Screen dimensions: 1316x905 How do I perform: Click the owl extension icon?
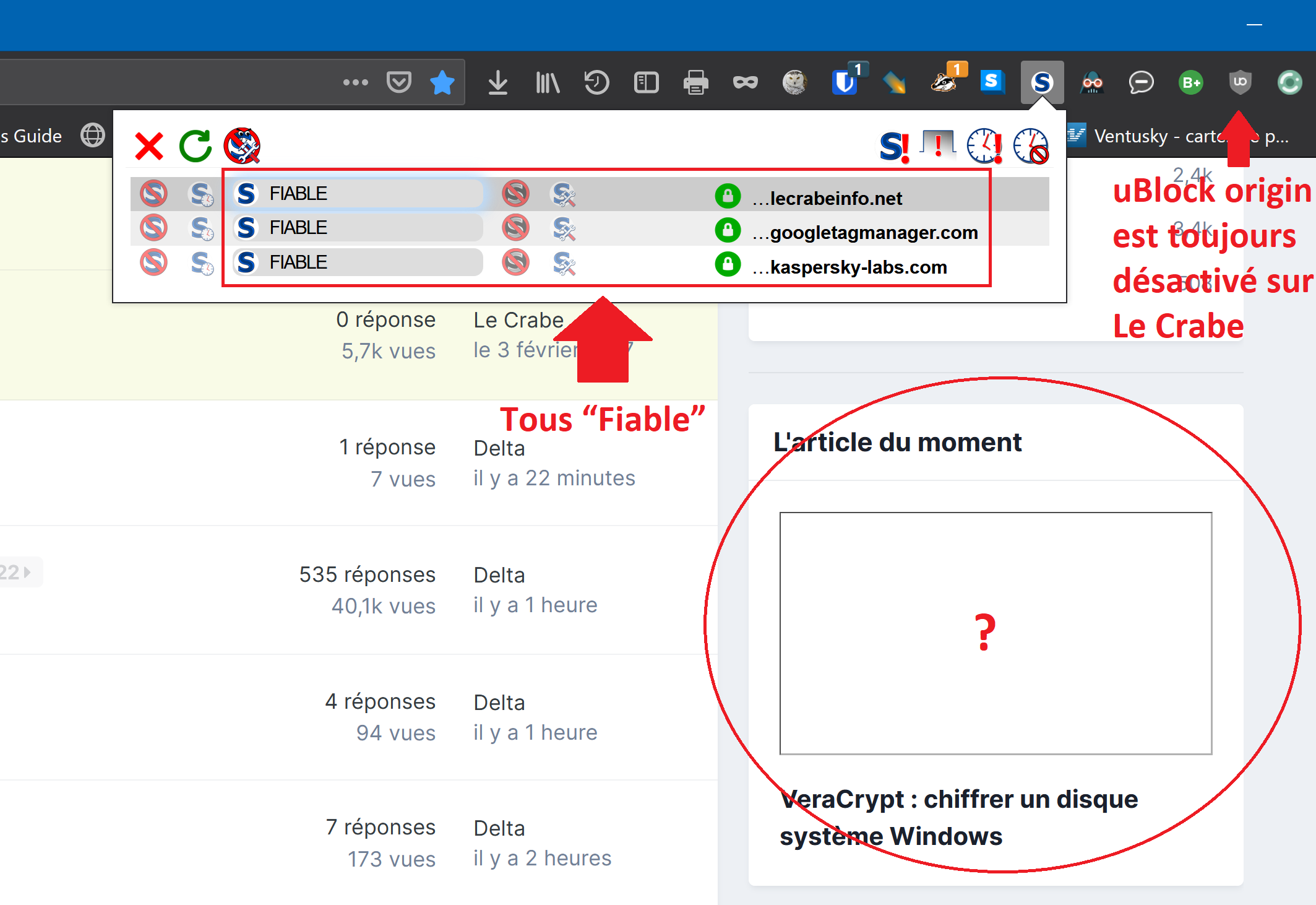[794, 82]
